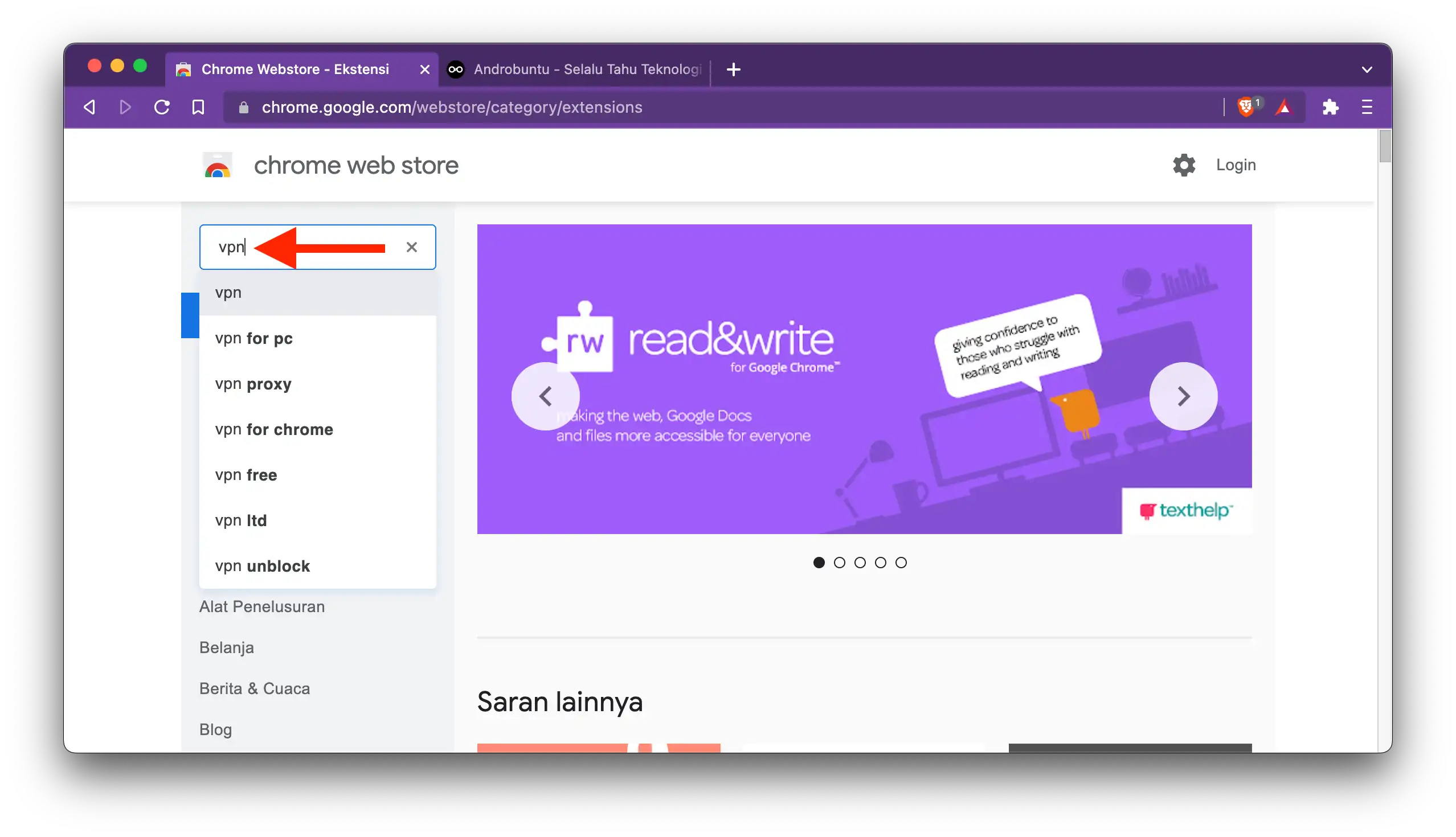Select the third carousel page dot
The height and width of the screenshot is (837, 1456).
pos(860,562)
